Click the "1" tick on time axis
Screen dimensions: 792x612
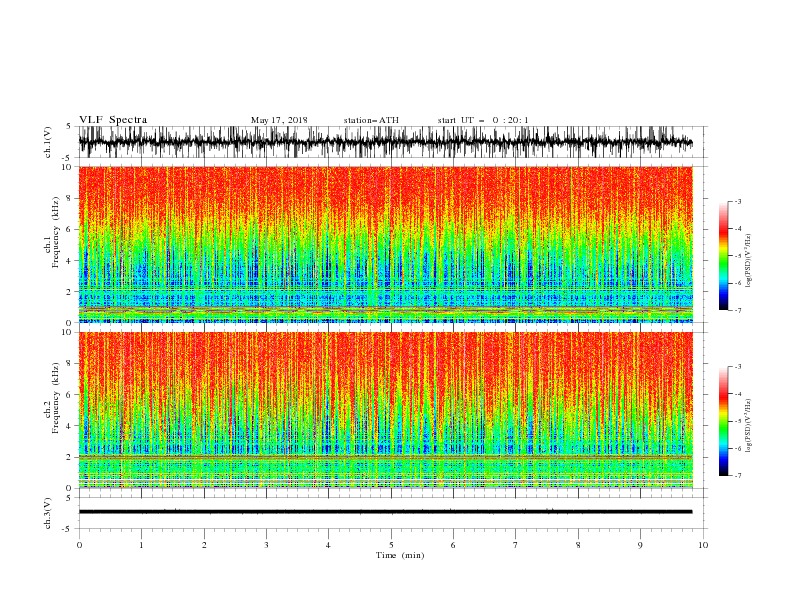141,545
